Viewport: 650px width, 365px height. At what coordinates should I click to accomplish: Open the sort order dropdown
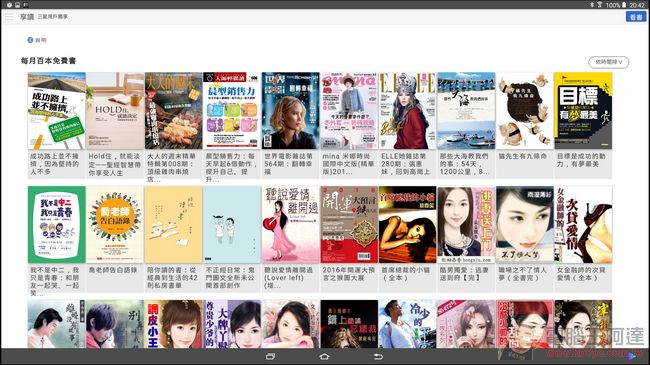tap(609, 62)
